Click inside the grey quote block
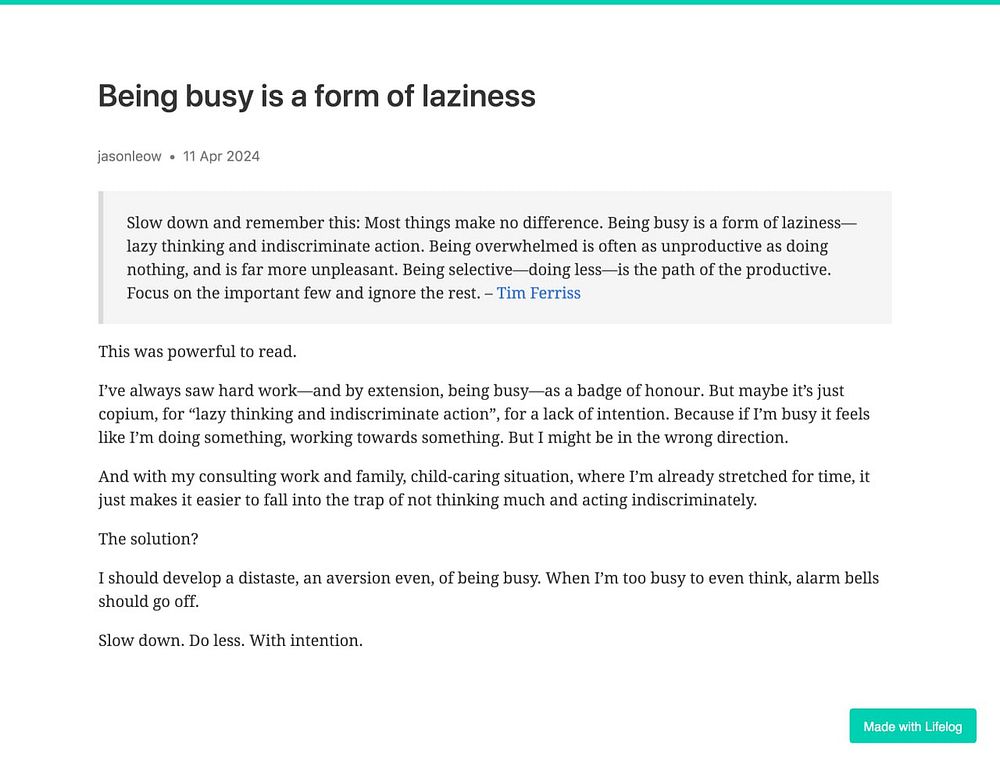The height and width of the screenshot is (763, 1000). pos(495,257)
